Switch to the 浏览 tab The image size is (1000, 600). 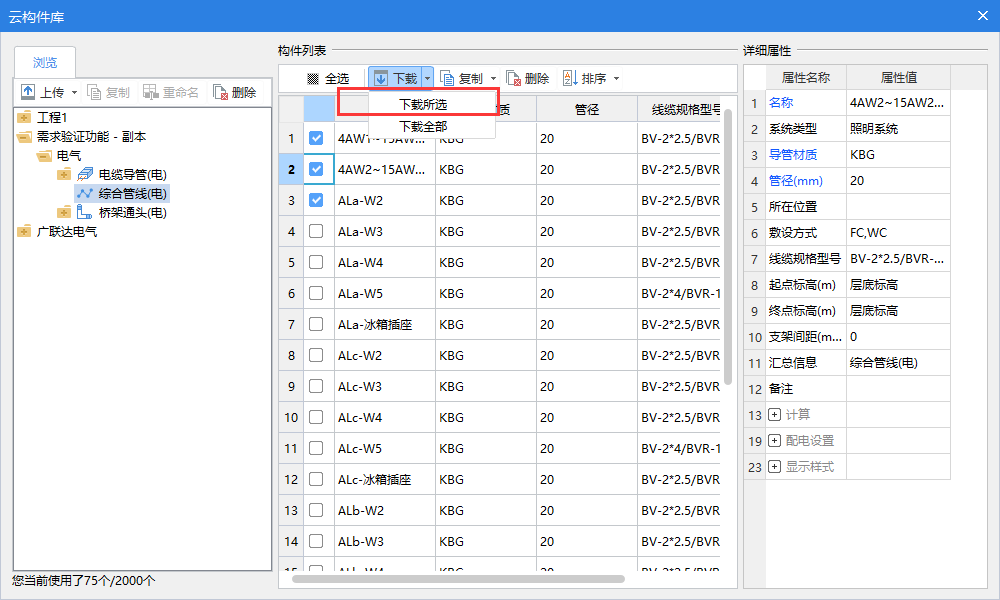coord(45,62)
